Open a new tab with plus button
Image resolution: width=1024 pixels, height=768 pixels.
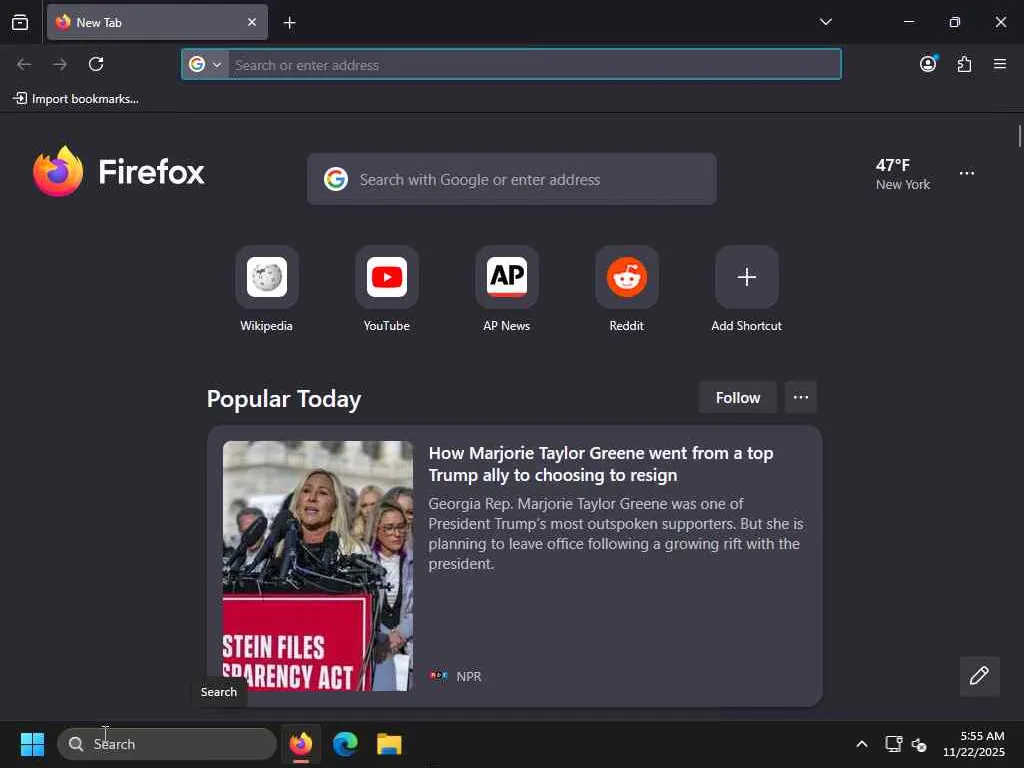pos(289,23)
